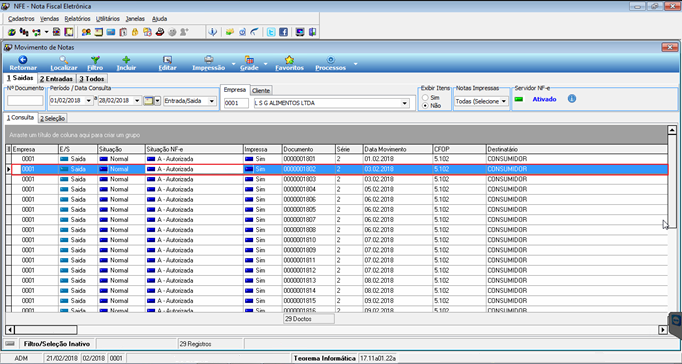Select Sim under Exibir Itens
The image size is (682, 364).
(425, 98)
